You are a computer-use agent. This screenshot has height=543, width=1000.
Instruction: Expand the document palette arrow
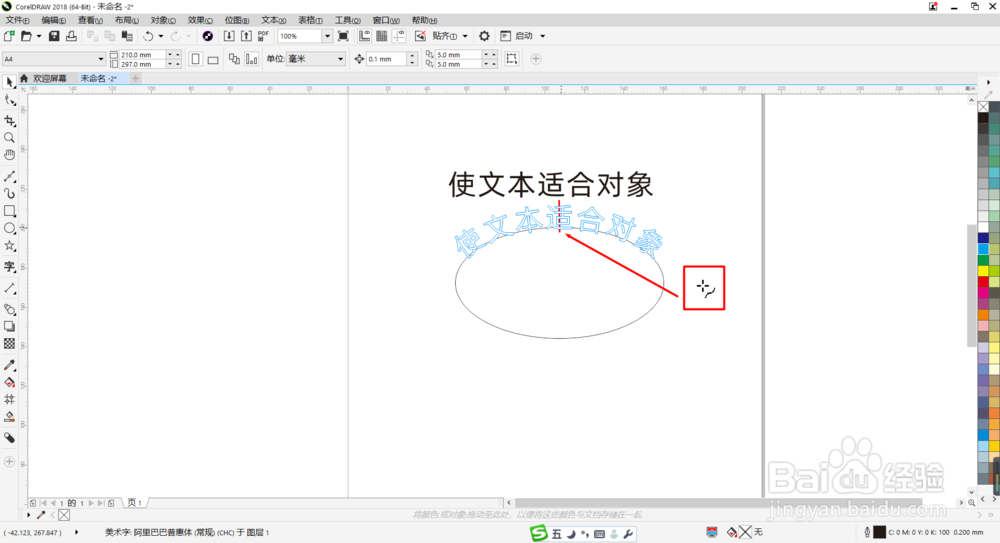(28, 514)
